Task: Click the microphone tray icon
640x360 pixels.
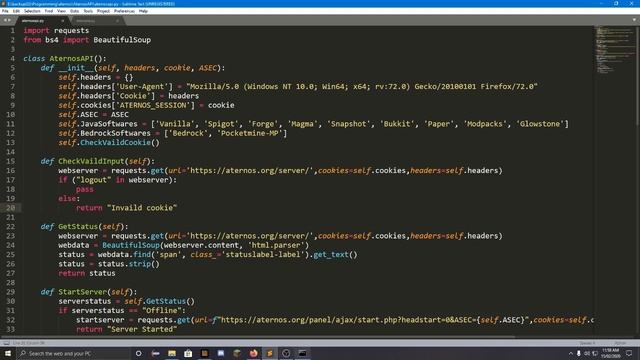Action: click(578, 353)
